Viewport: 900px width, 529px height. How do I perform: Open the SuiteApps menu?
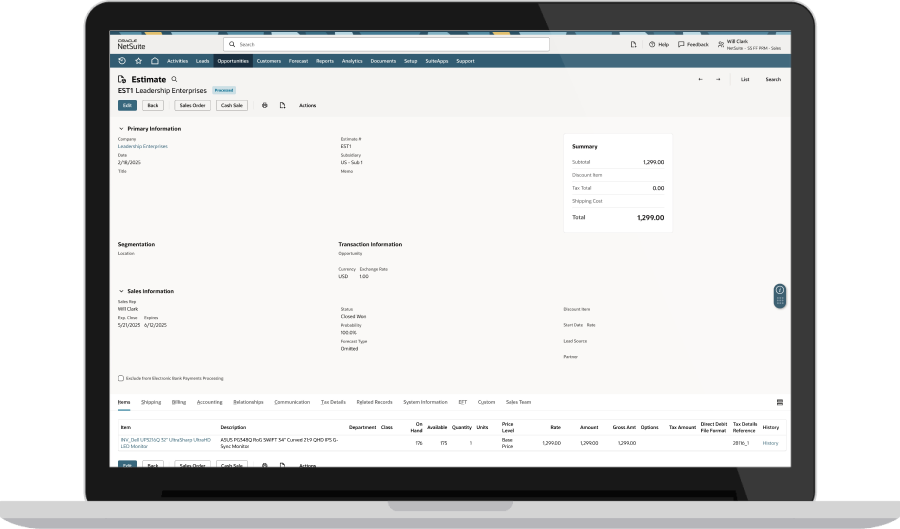pos(437,61)
